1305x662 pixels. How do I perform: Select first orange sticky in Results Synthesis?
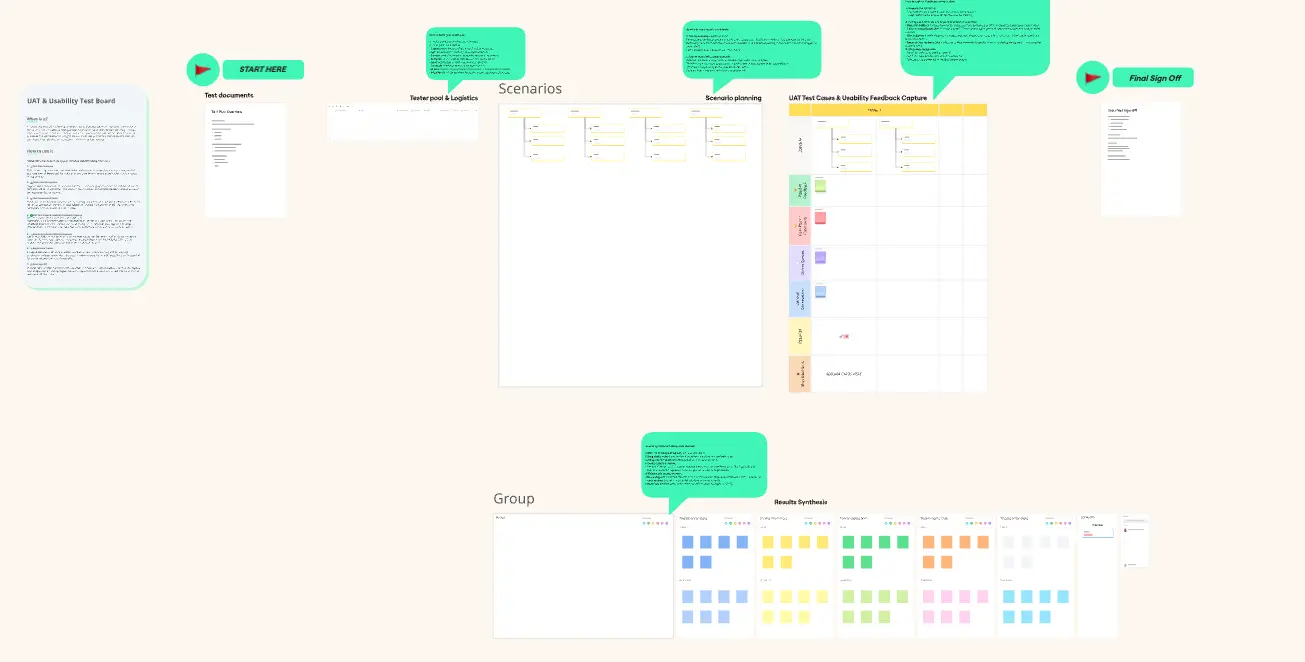(x=927, y=542)
